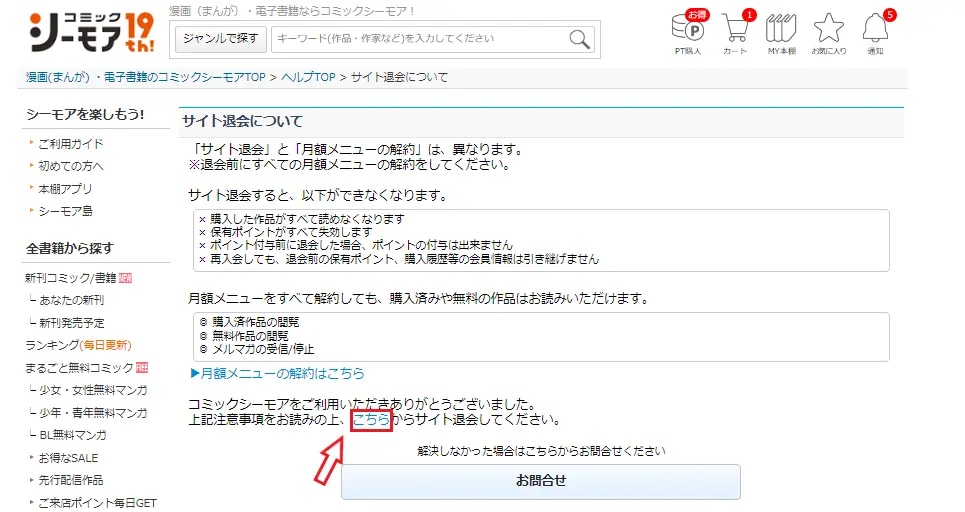965x512 pixels.
Task: Click the magnifying glass search icon
Action: [580, 39]
